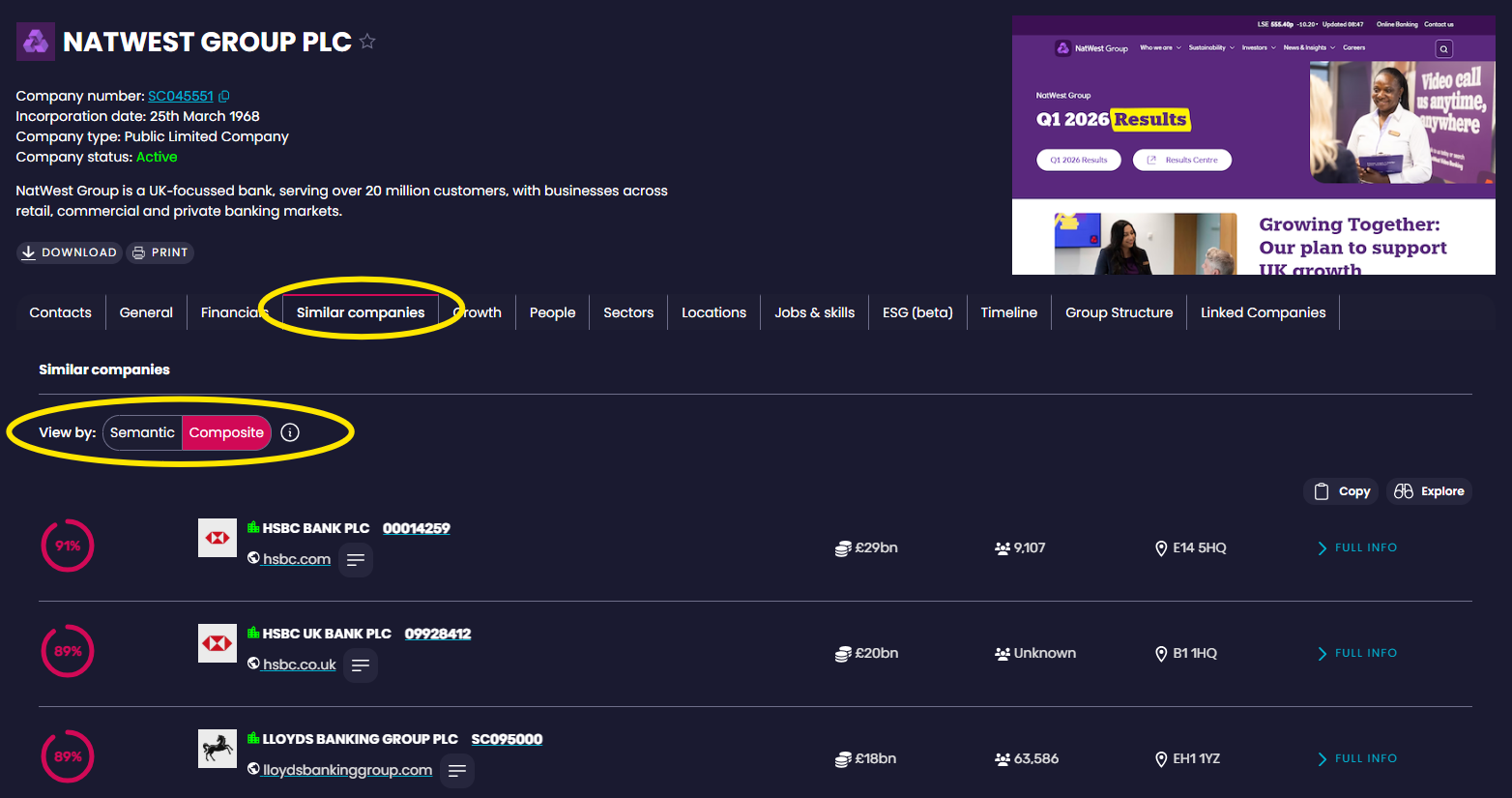The width and height of the screenshot is (1512, 798).
Task: Click Lloyds £18bn turnover value
Action: pos(866,758)
